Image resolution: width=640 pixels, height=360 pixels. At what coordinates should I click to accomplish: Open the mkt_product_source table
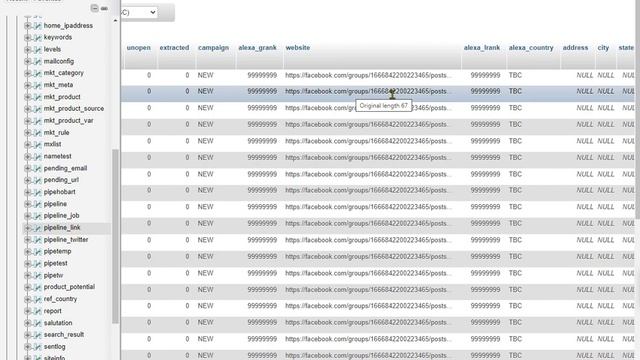74,109
